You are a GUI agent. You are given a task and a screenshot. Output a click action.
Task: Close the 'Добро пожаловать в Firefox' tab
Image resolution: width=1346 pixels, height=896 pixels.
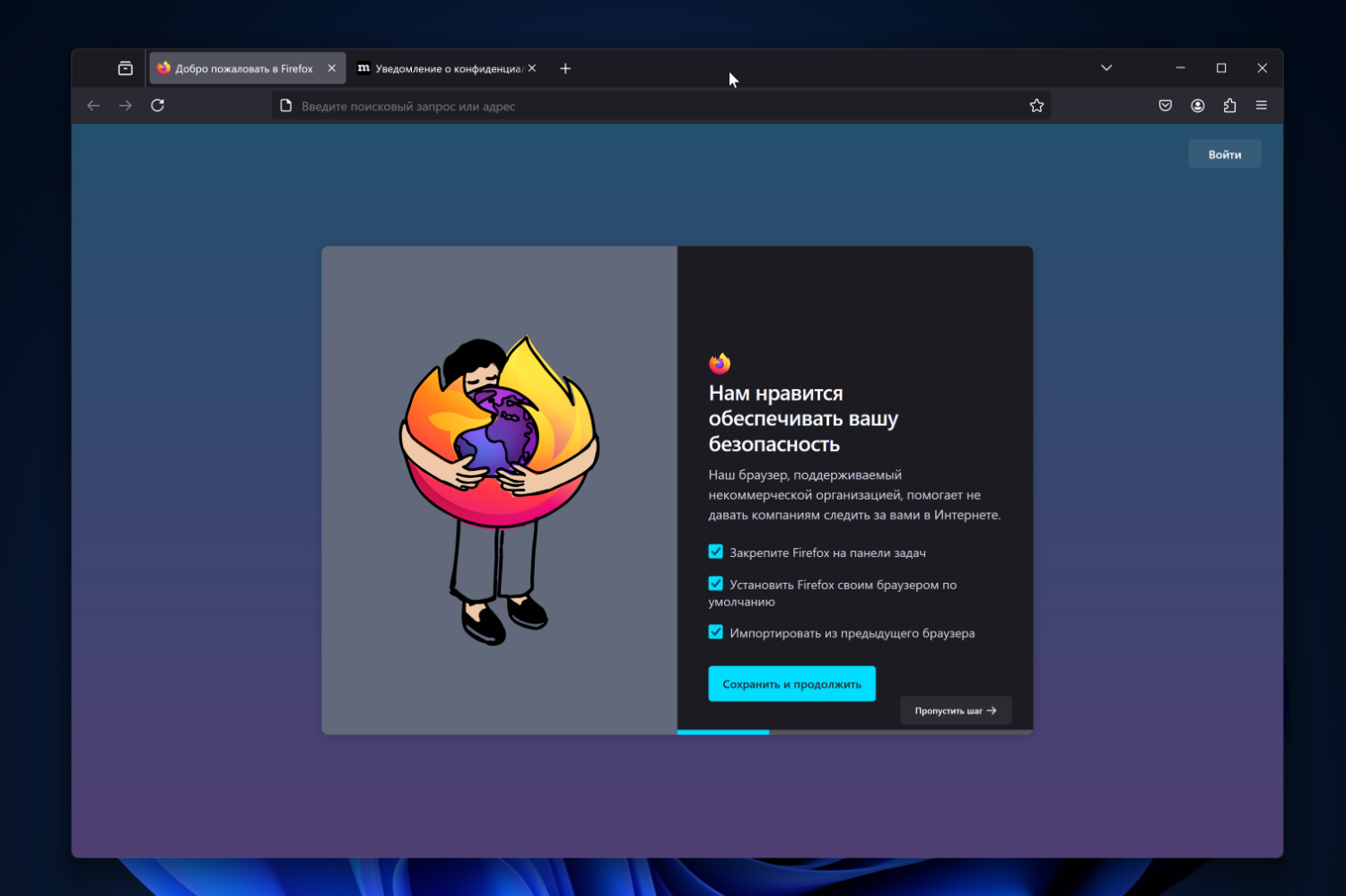(x=332, y=68)
